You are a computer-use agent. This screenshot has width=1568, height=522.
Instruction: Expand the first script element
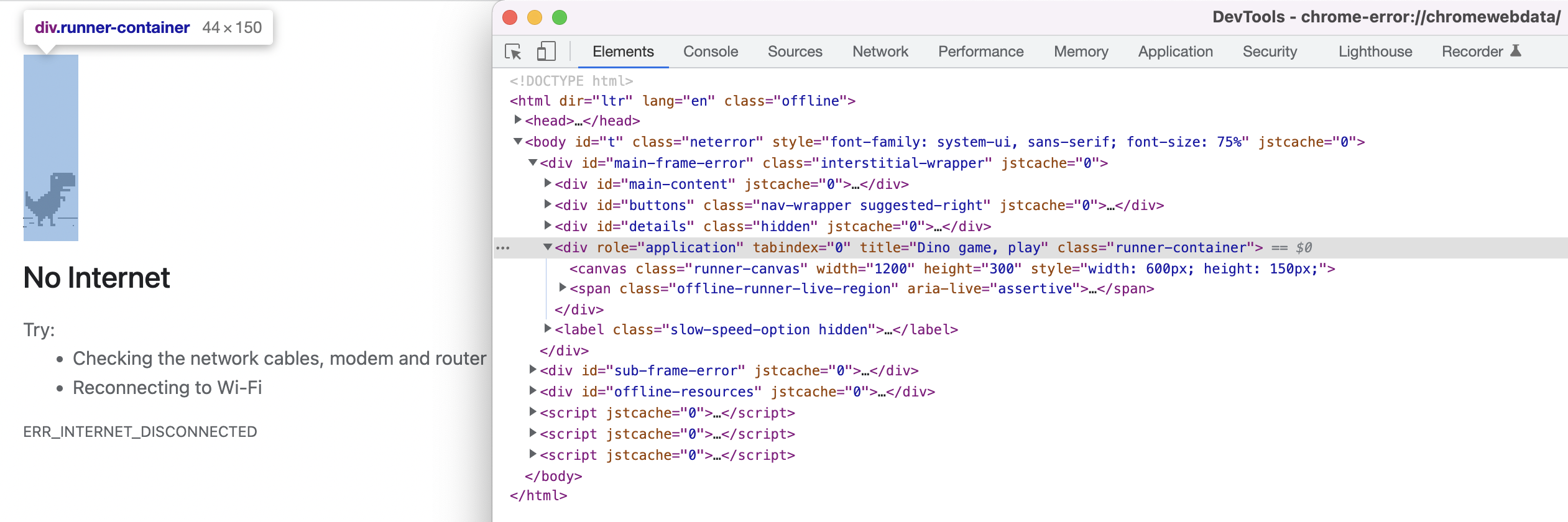(533, 411)
